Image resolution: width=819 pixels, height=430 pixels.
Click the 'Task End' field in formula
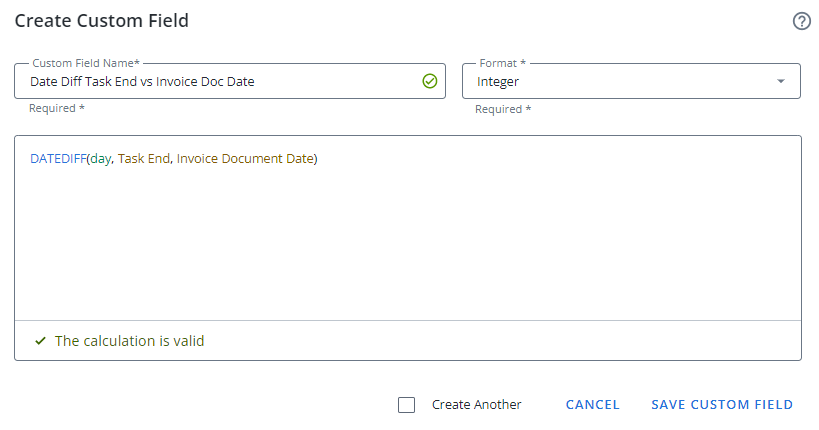pyautogui.click(x=143, y=159)
